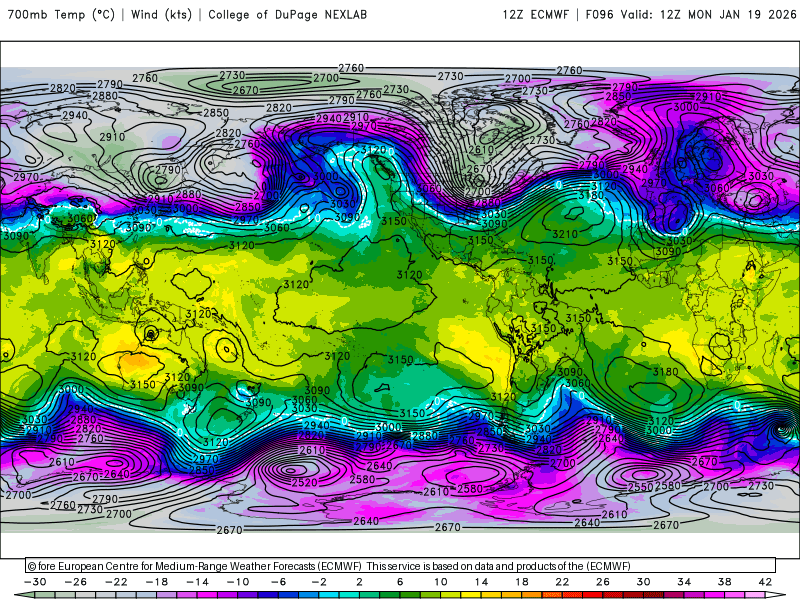The image size is (800, 600).
Task: Click "This service is based on data" text
Action: click(x=430, y=566)
